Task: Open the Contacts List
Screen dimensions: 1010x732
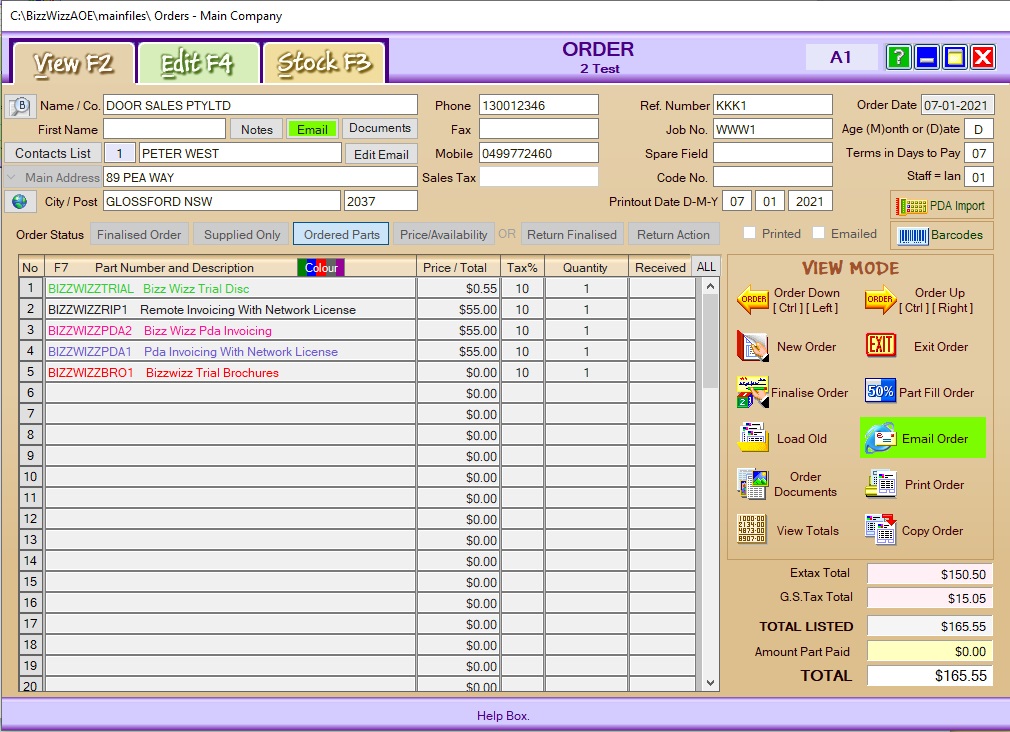Action: (53, 153)
